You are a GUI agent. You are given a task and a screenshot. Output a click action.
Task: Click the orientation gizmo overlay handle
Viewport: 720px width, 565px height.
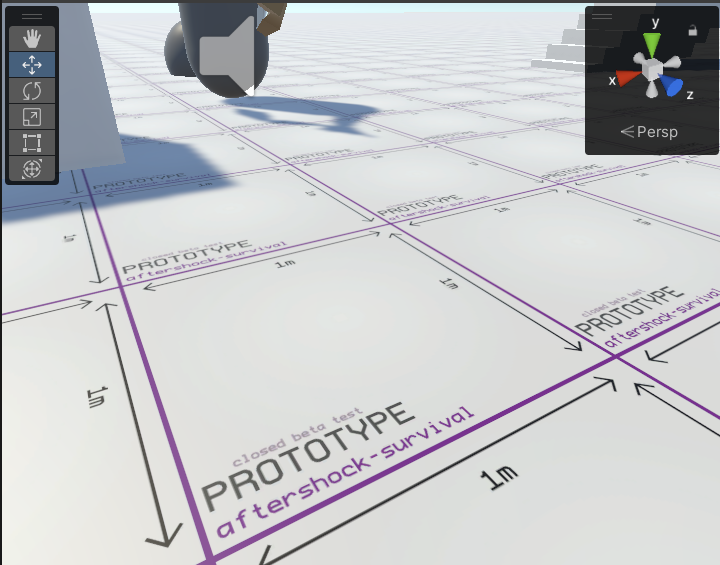[602, 16]
